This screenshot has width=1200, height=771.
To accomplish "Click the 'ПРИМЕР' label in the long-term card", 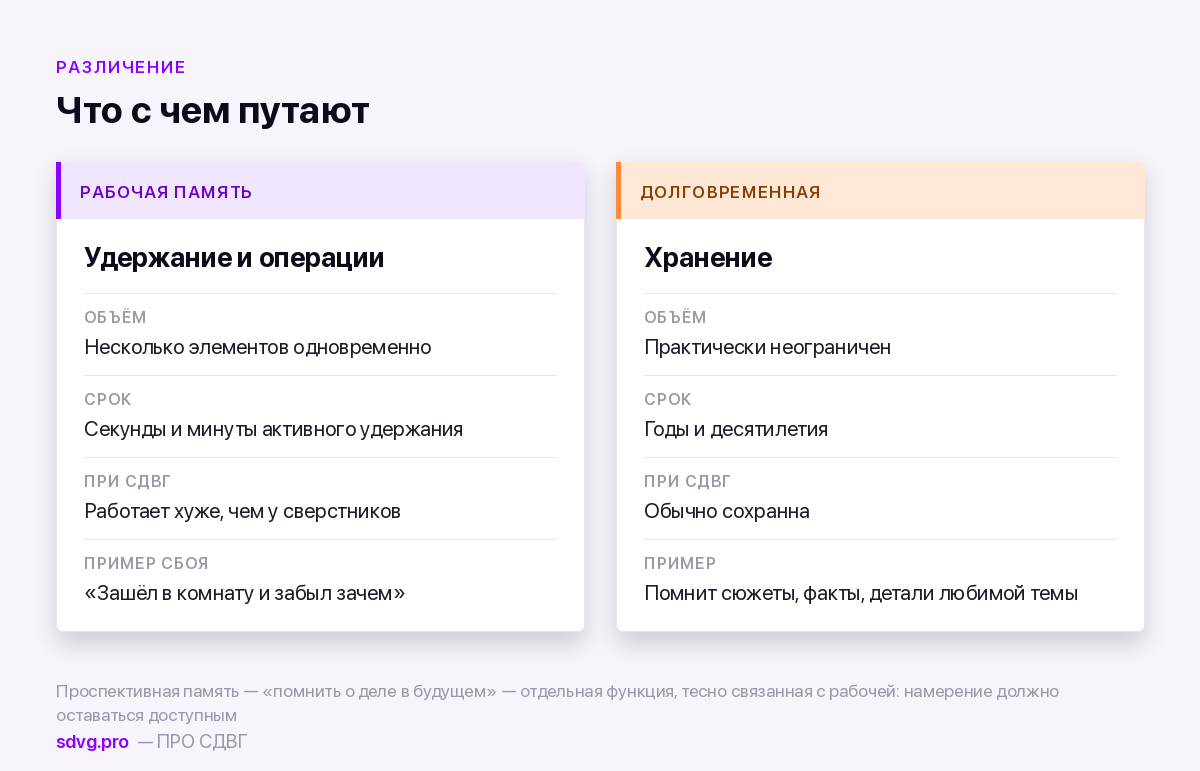I will click(x=680, y=564).
